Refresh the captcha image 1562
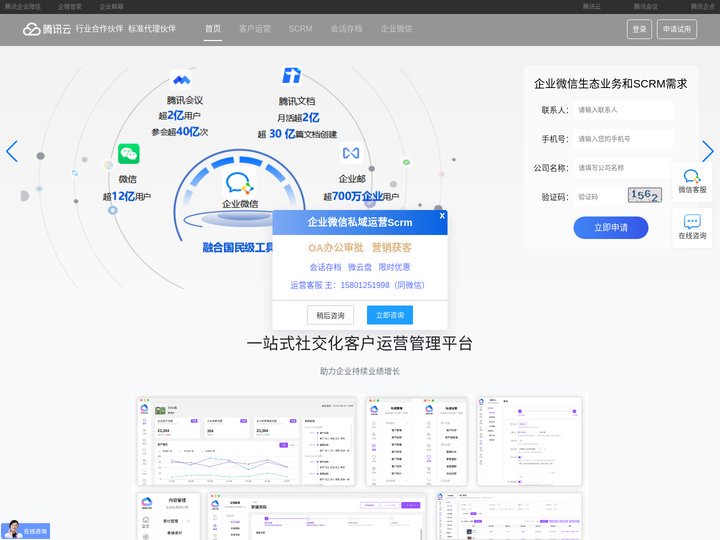 pyautogui.click(x=645, y=195)
